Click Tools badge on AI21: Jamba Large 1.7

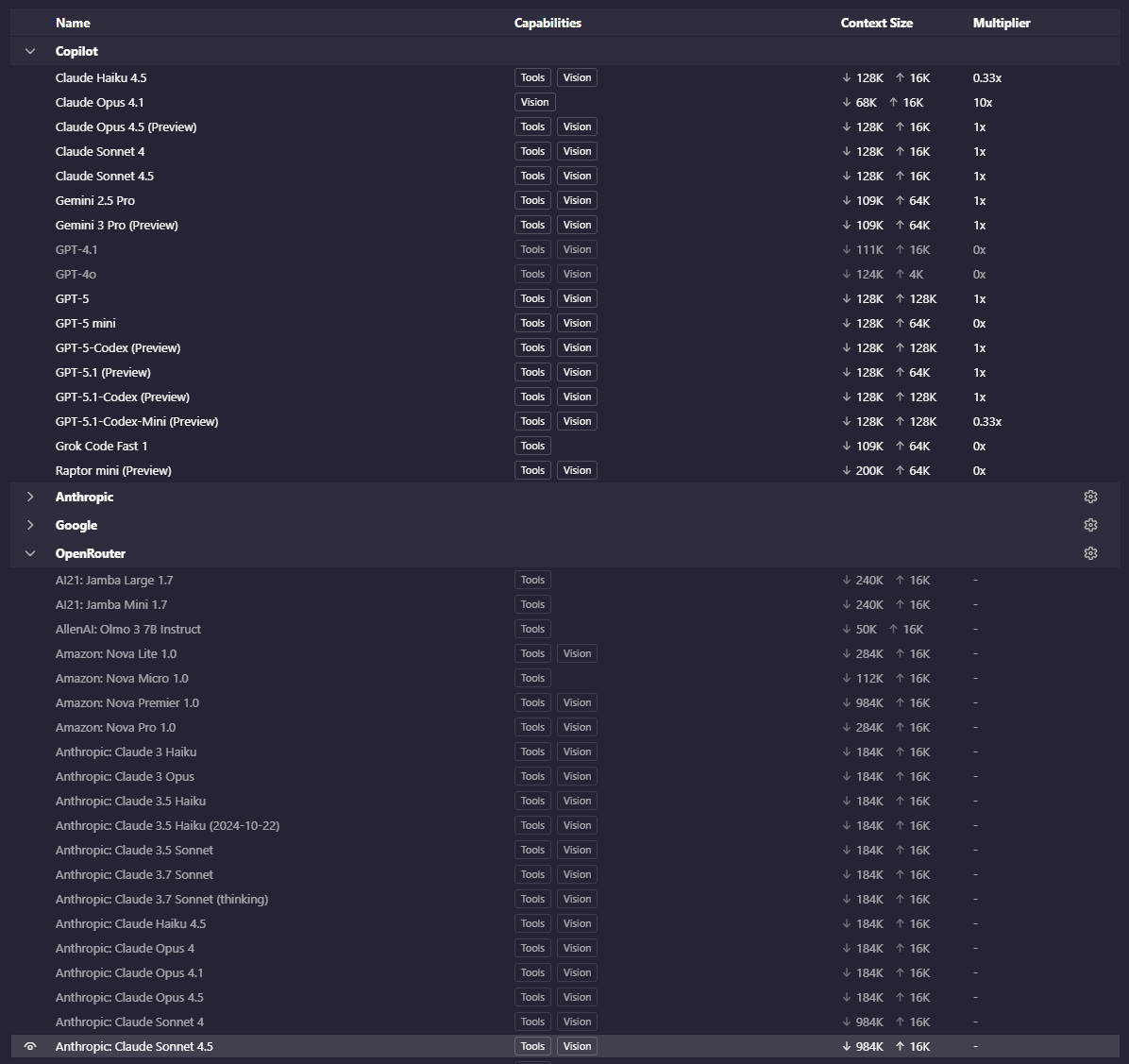click(x=532, y=581)
